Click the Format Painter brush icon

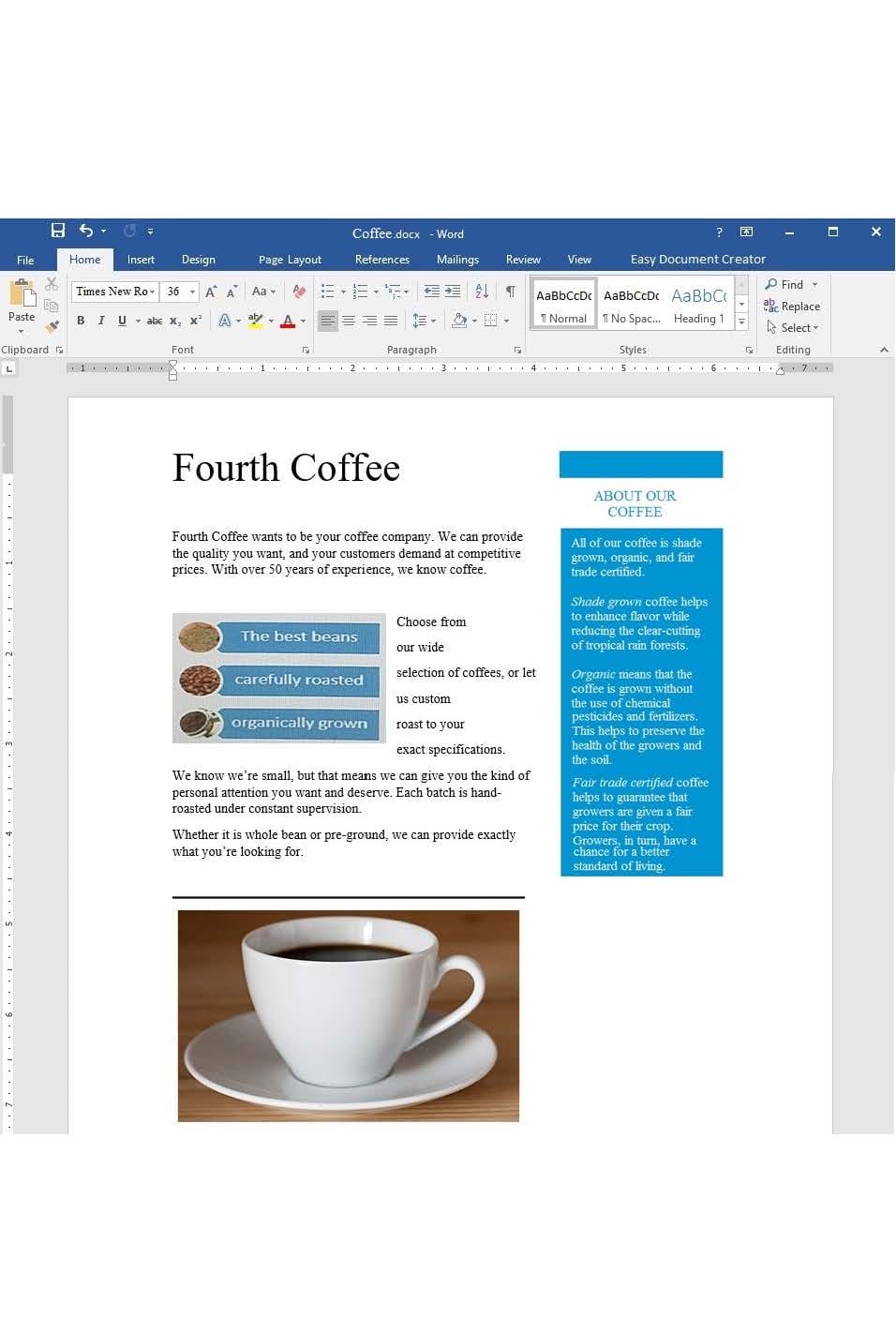point(52,326)
